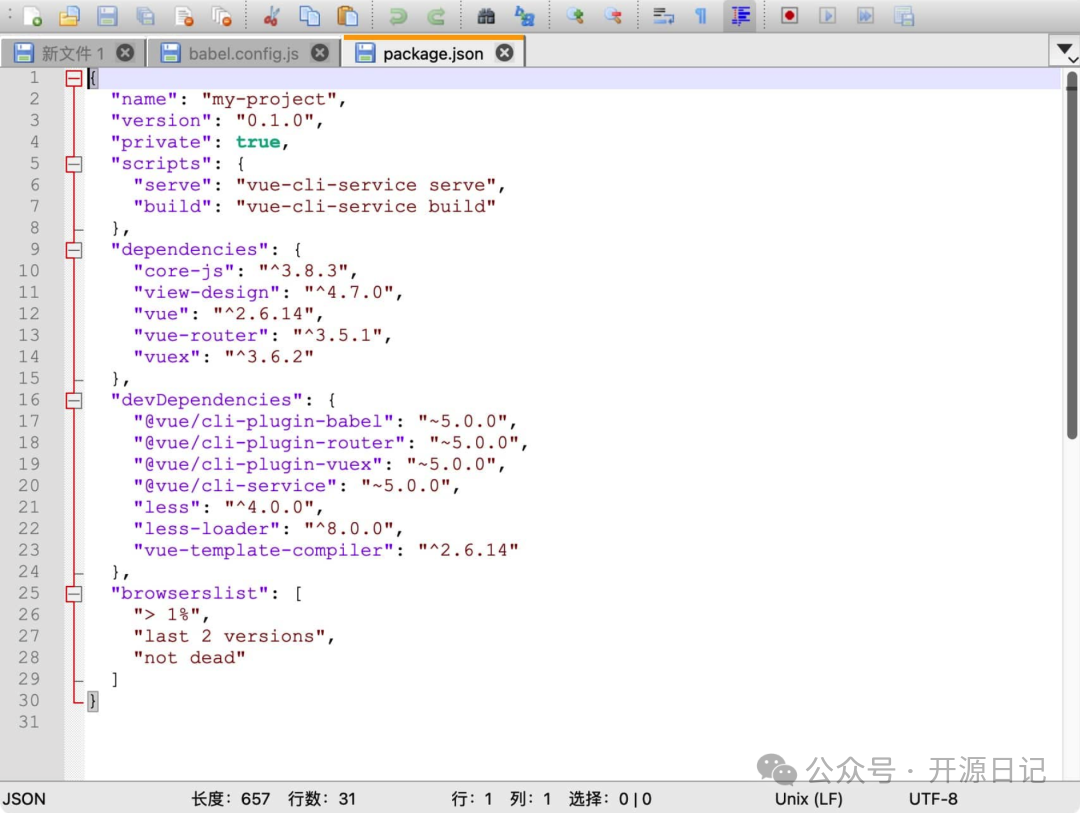Click the Run macro multiple times icon
Image resolution: width=1080 pixels, height=813 pixels.
coord(865,15)
